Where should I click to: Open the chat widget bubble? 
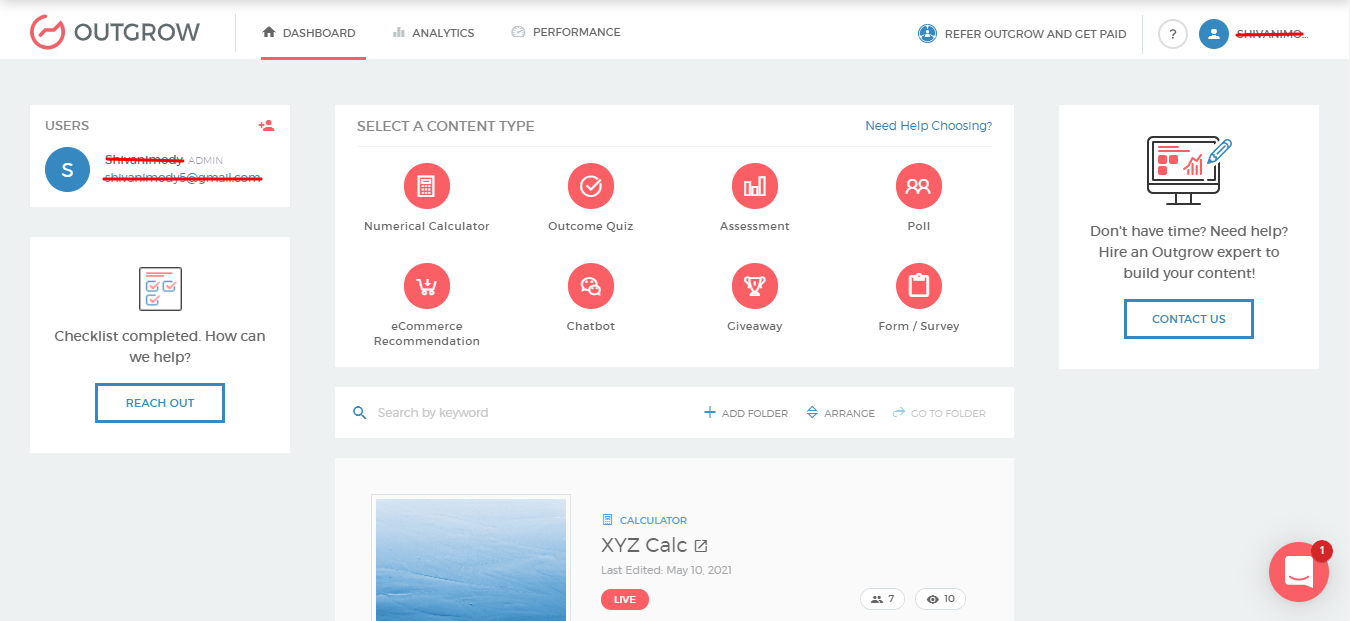tap(1299, 572)
